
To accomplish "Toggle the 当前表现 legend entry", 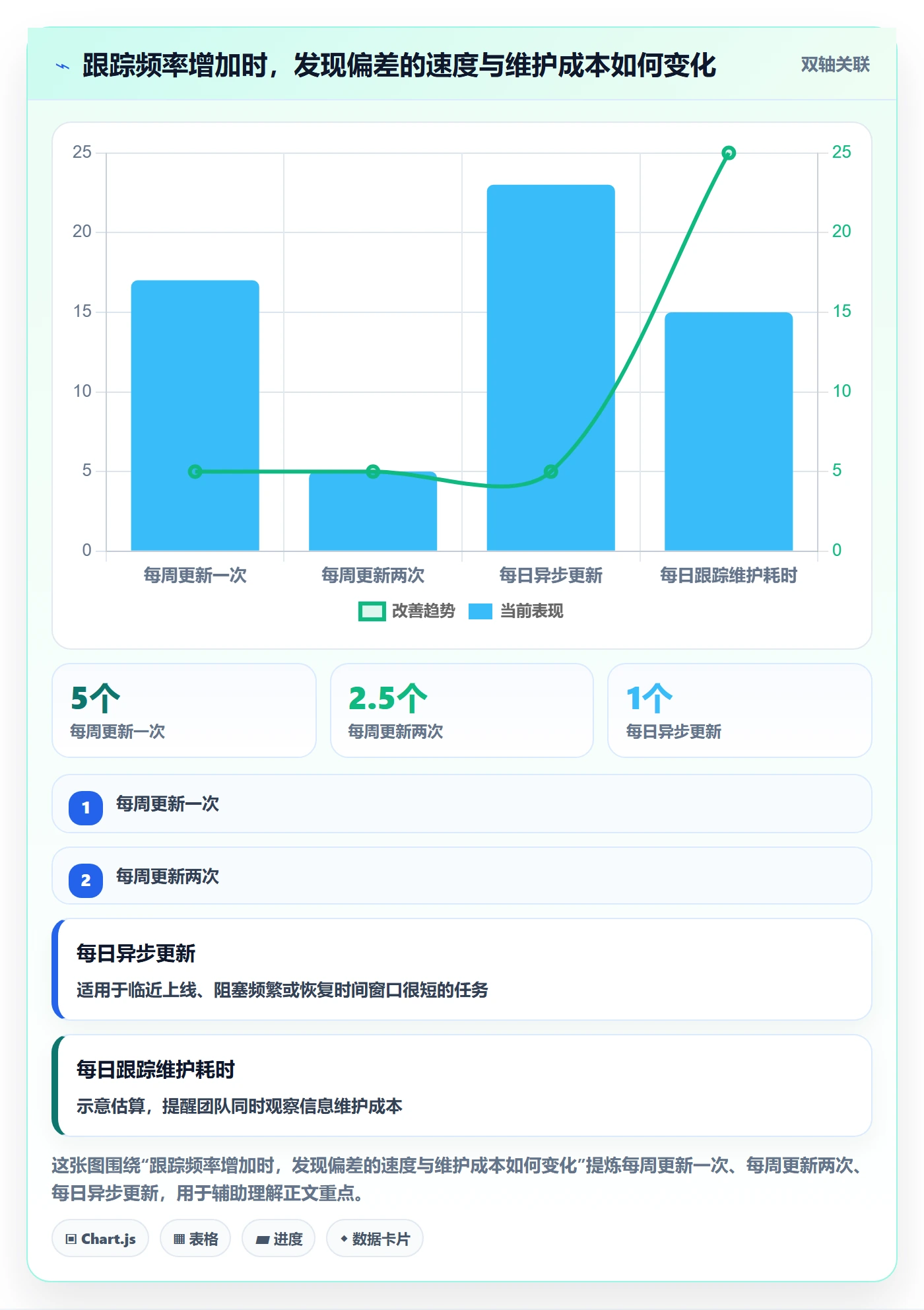I will coord(516,611).
